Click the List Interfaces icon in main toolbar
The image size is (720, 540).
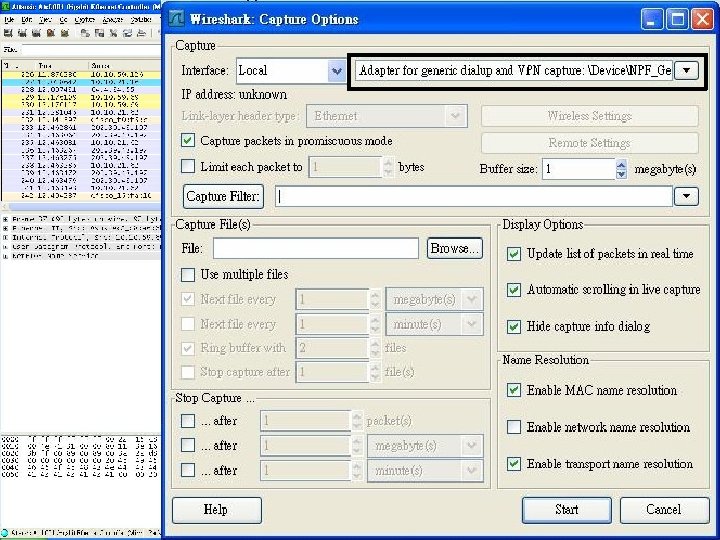[8, 33]
